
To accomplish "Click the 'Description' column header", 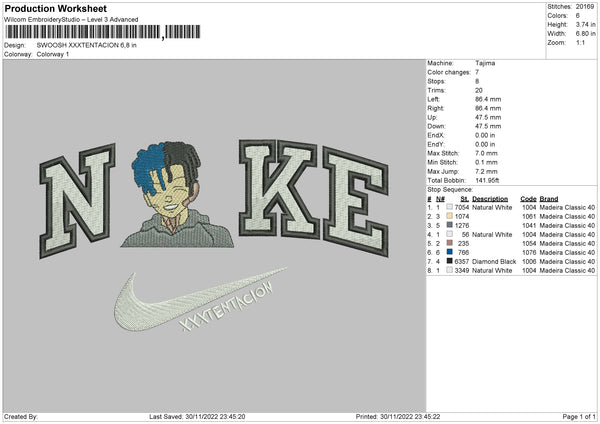I will pyautogui.click(x=490, y=199).
